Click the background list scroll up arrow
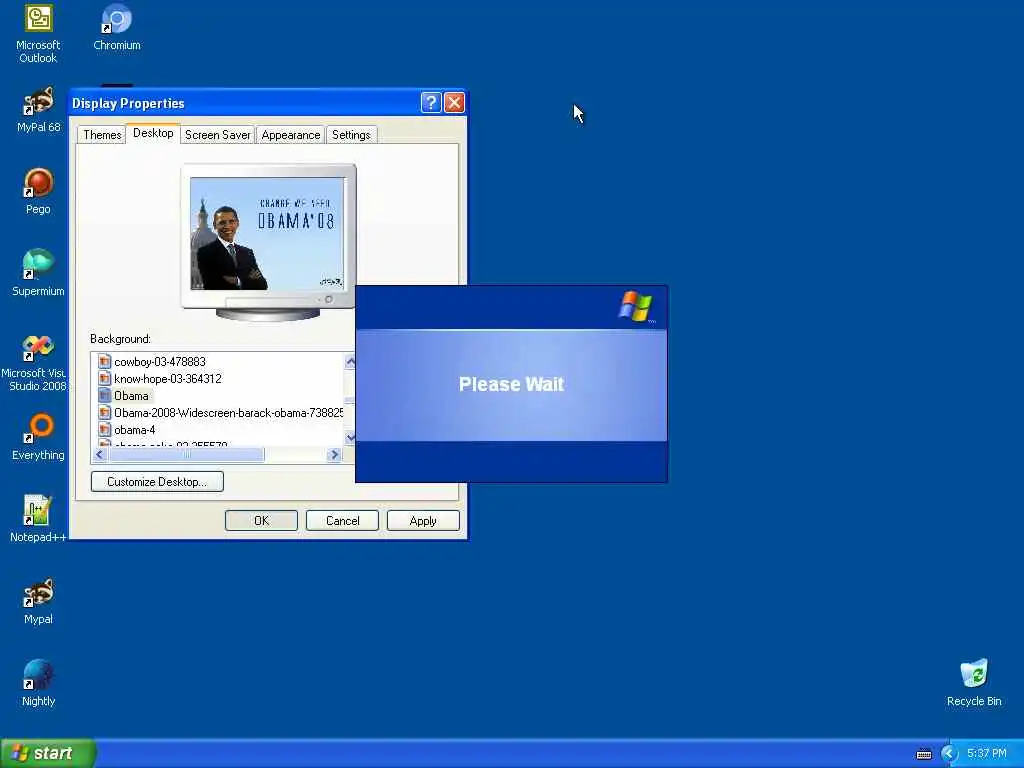1024x768 pixels. [350, 361]
